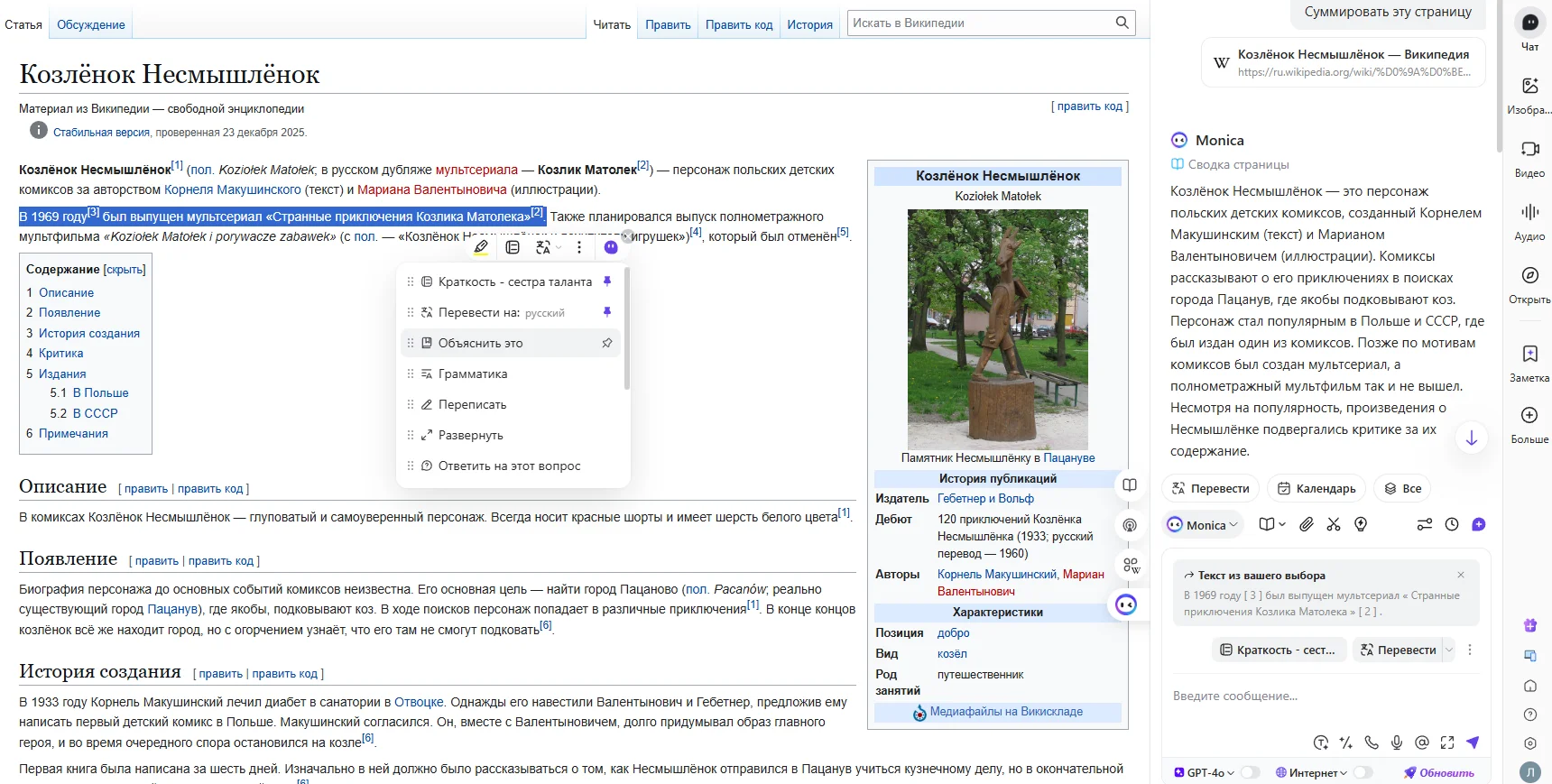Viewport: 1552px width, 784px height.
Task: Open the help question mark icon in sidebar
Action: (1530, 715)
